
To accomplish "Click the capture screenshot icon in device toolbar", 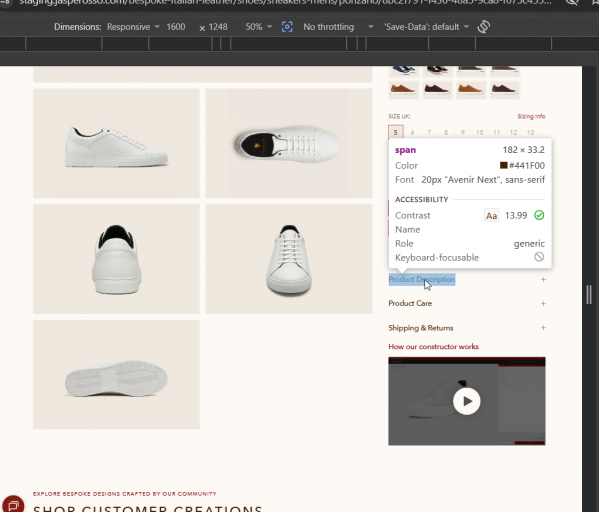I will coord(287,27).
